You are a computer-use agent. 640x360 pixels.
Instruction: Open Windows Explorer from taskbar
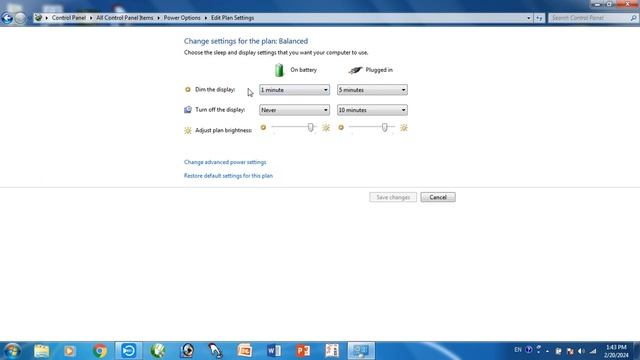[42, 351]
